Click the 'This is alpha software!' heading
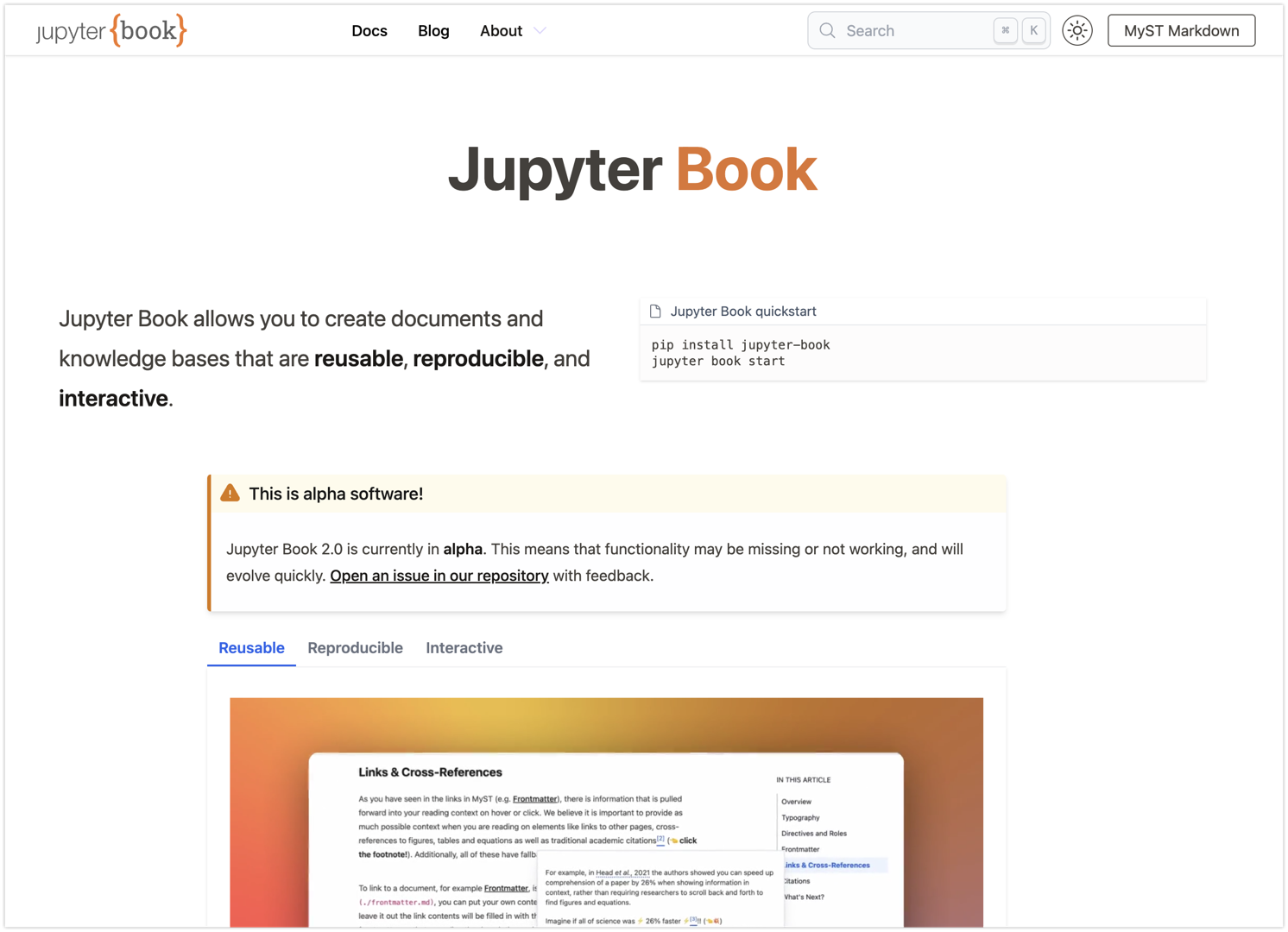The image size is (1288, 932). pyautogui.click(x=336, y=494)
